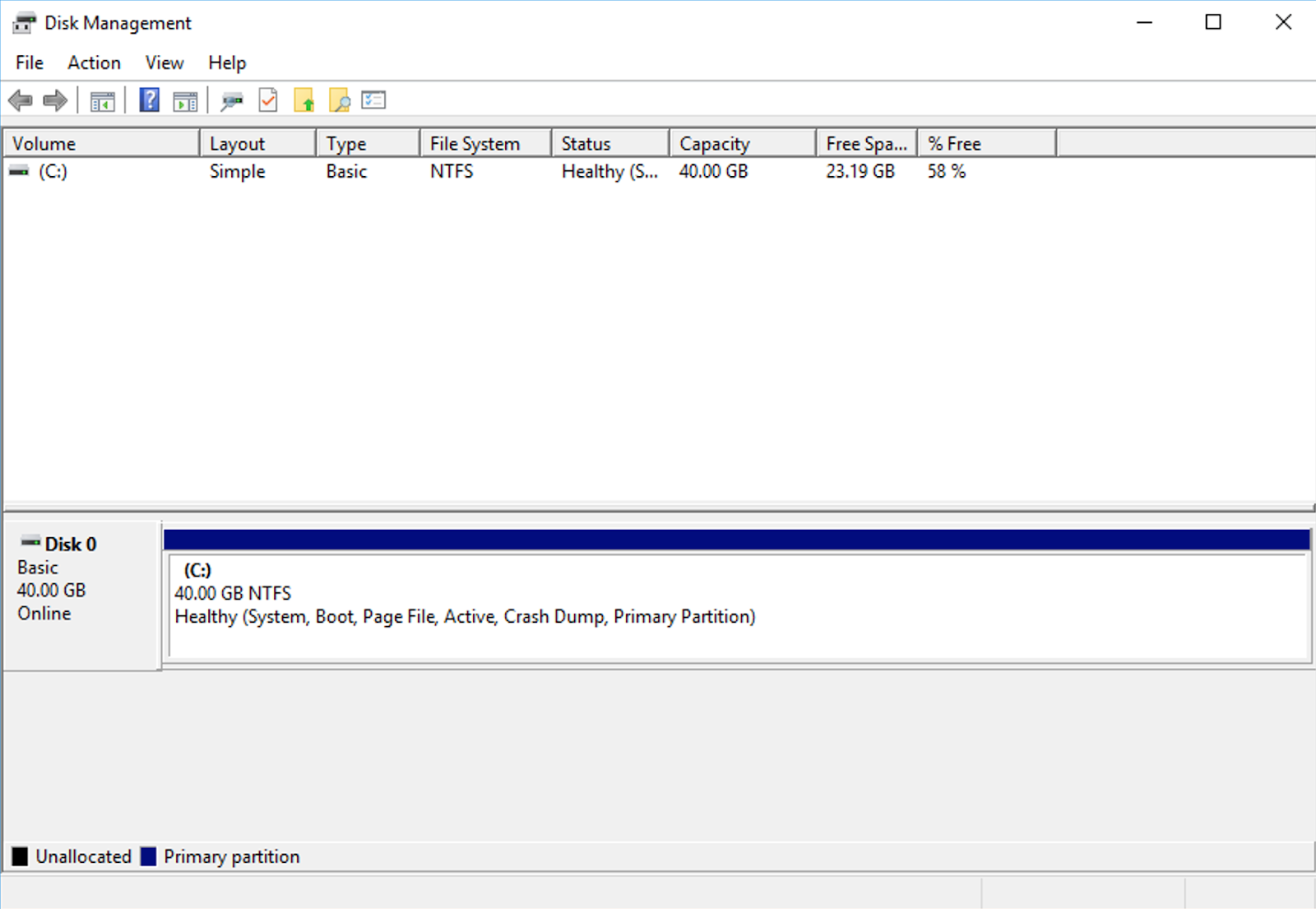Viewport: 1316px width, 909px height.
Task: Sort by the Free Space column header
Action: 867,143
